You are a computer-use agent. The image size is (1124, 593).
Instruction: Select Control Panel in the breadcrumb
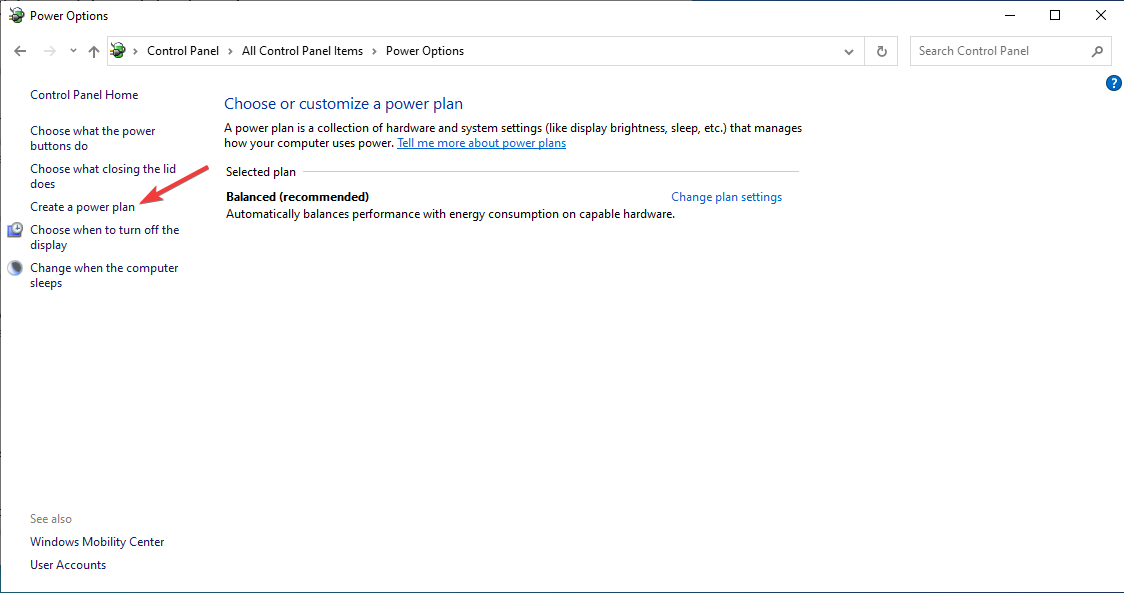coord(183,51)
